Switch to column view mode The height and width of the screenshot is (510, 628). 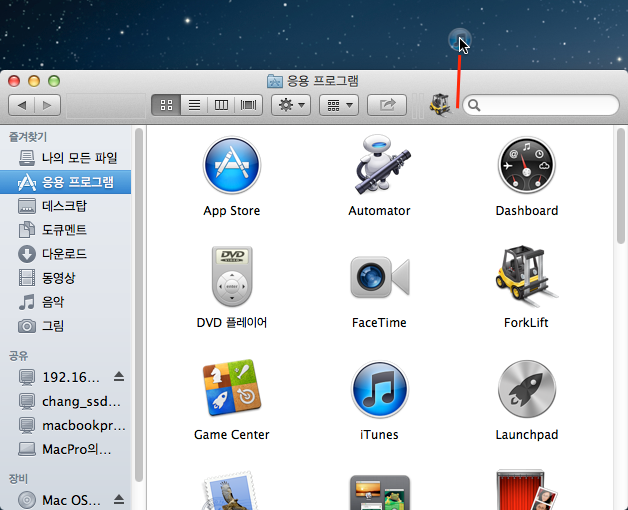coord(221,105)
